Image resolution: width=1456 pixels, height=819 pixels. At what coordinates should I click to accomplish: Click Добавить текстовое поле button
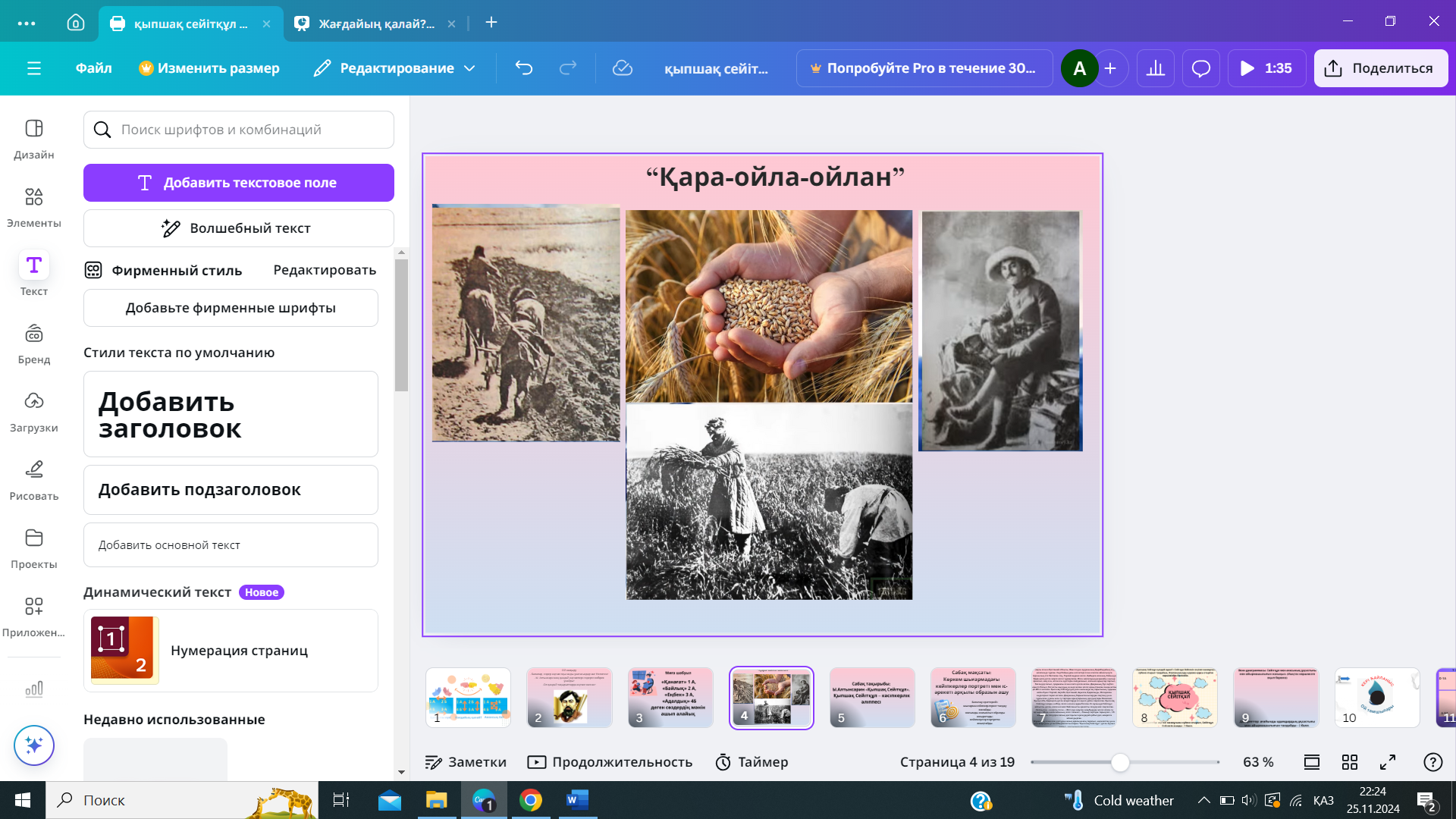coord(238,183)
